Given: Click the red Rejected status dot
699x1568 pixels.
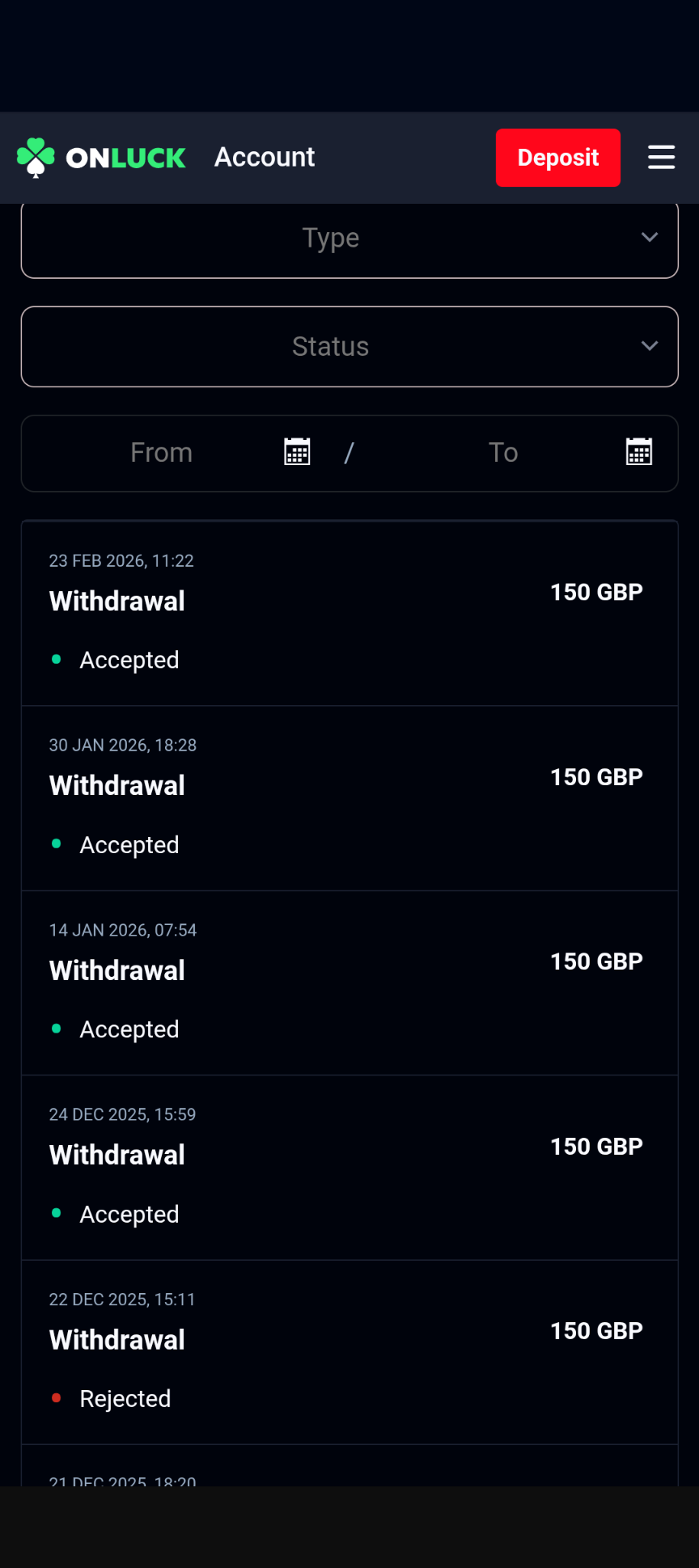Looking at the screenshot, I should 57,1398.
